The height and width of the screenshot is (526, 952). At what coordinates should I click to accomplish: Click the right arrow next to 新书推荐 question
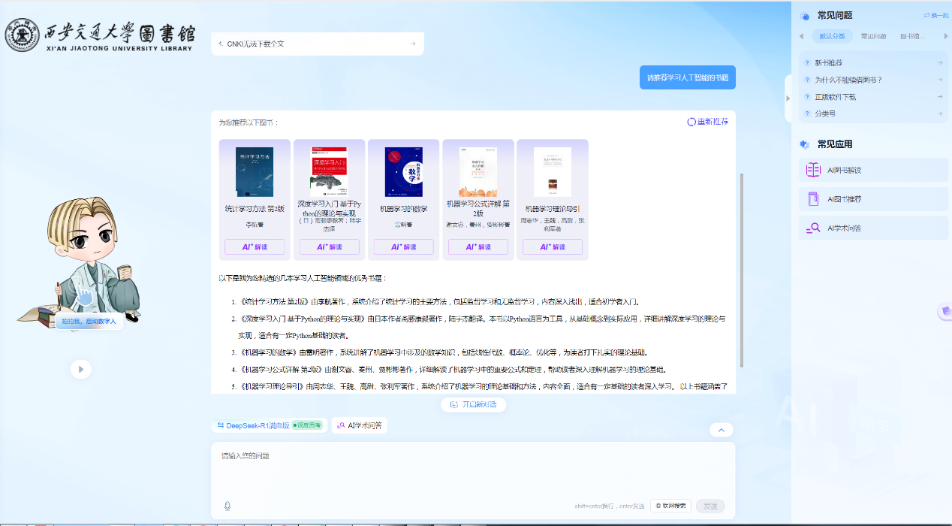940,62
